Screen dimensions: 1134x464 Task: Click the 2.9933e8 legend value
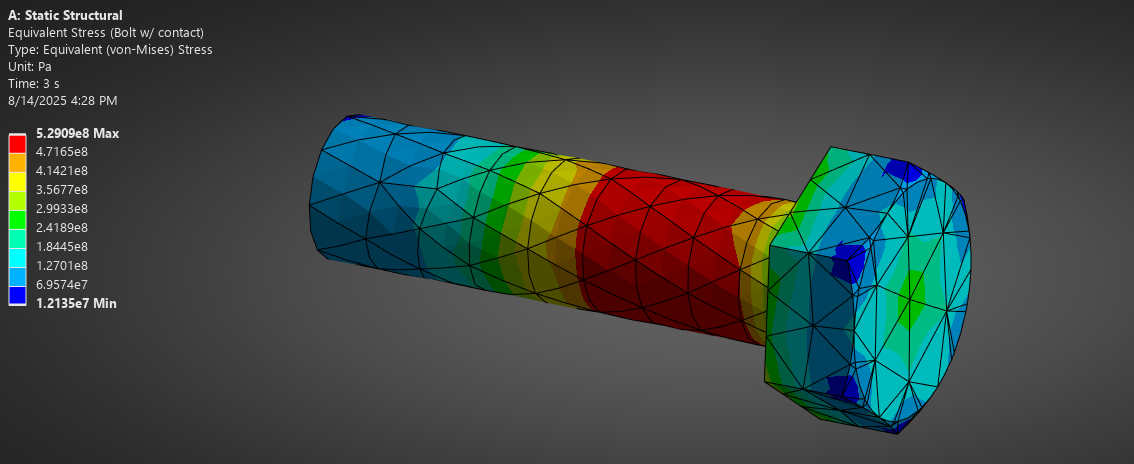[61, 209]
